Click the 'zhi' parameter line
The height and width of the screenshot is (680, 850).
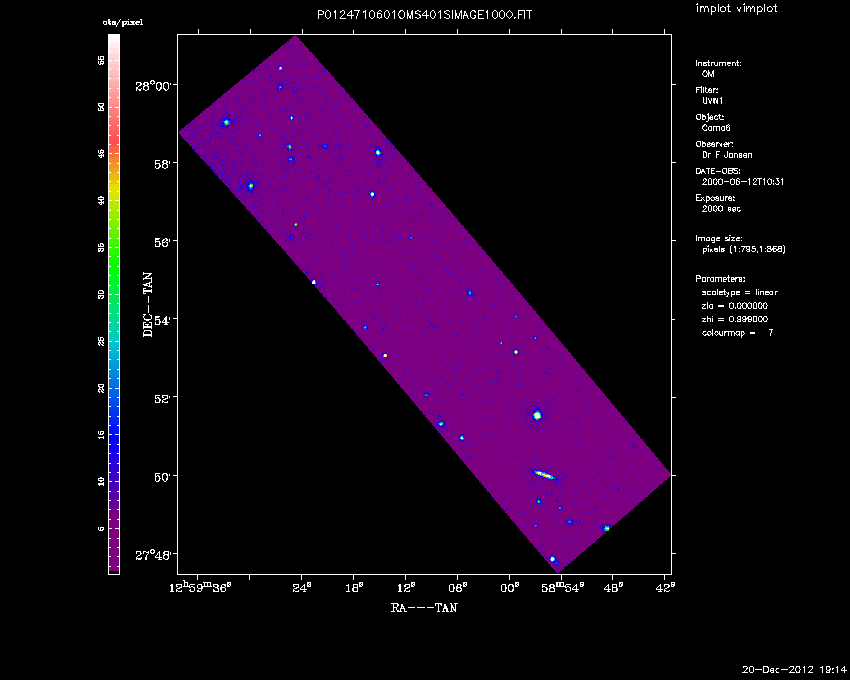point(735,319)
